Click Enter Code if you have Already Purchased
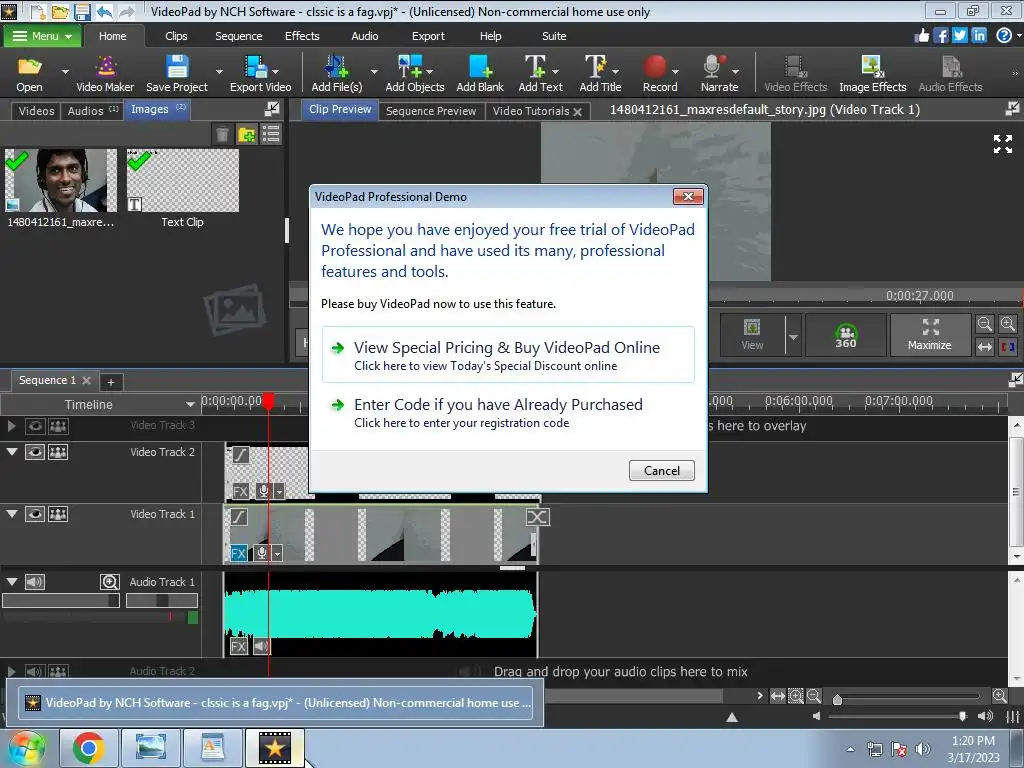1024x768 pixels. point(508,412)
